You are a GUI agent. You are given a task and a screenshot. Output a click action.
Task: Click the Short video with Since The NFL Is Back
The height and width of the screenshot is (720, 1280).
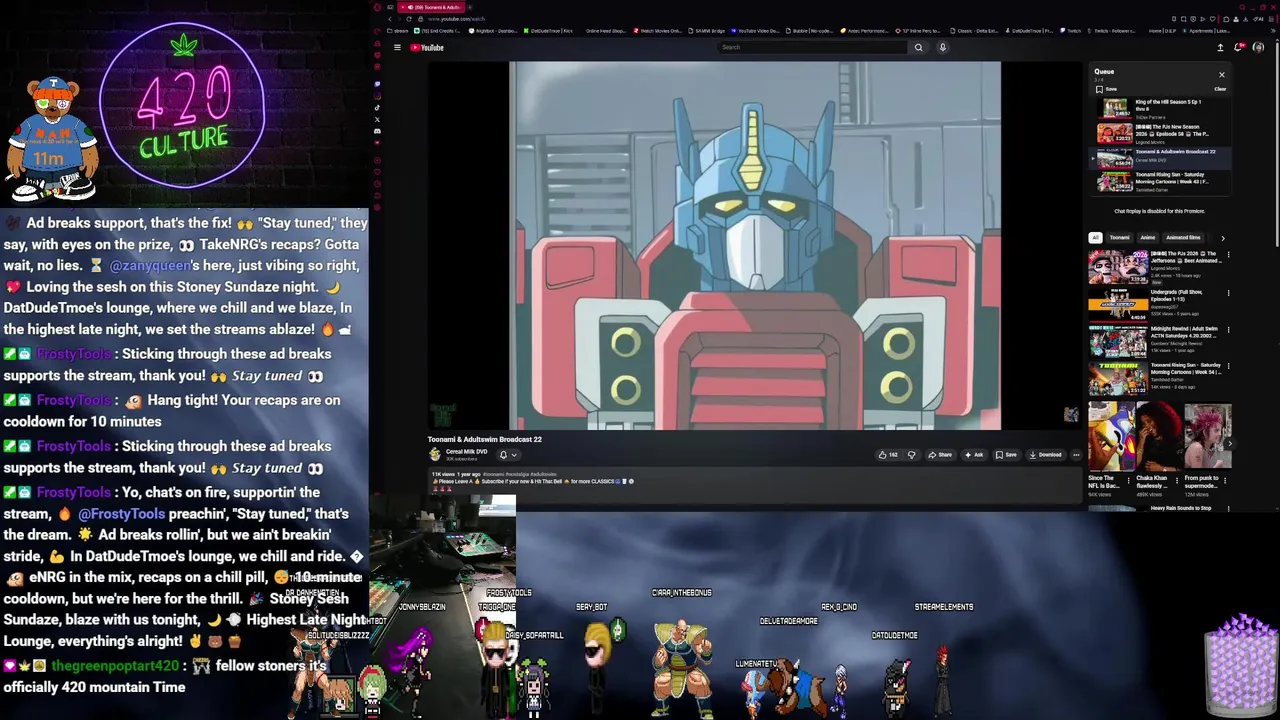(x=1111, y=449)
